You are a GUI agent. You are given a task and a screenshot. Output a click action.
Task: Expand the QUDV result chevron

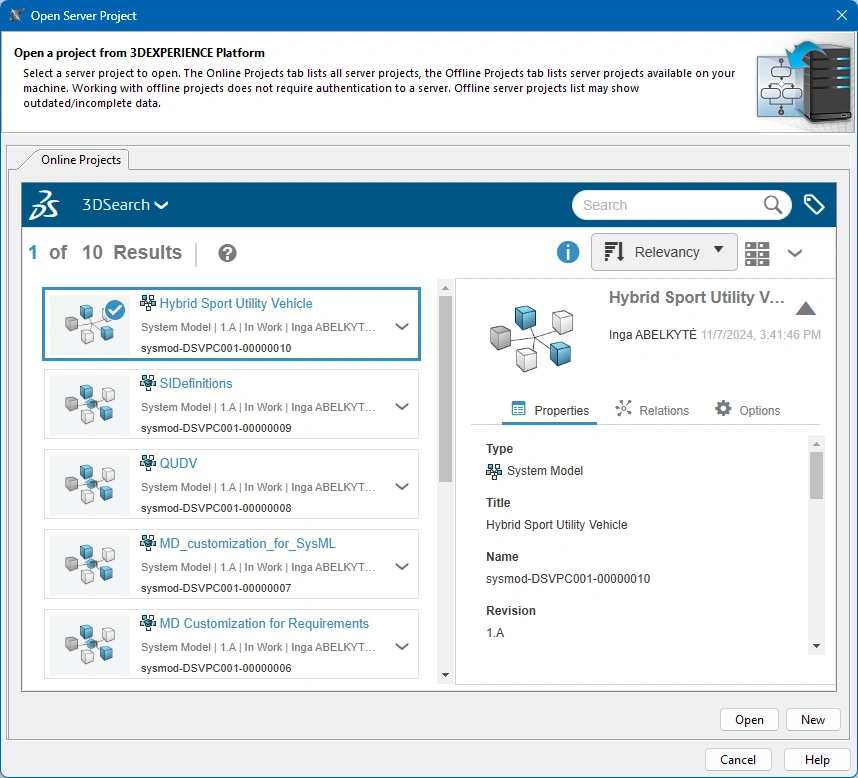click(402, 486)
